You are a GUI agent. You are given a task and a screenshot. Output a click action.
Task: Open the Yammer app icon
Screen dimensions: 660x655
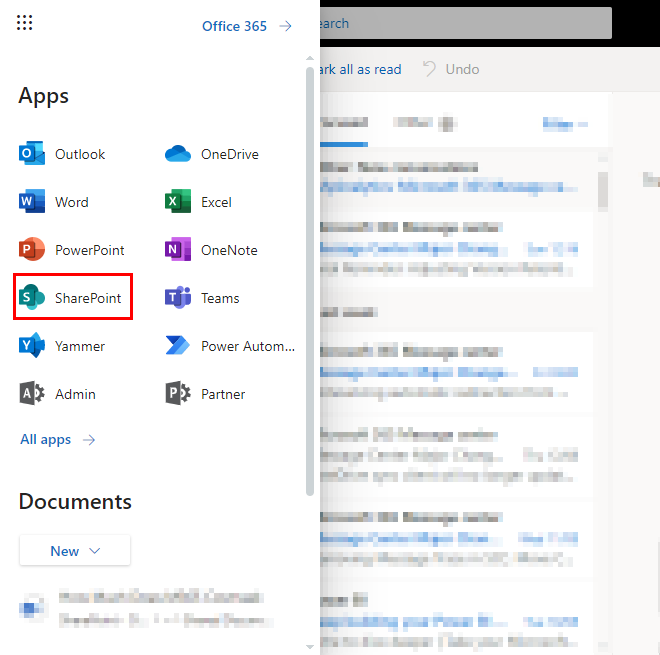coord(32,346)
